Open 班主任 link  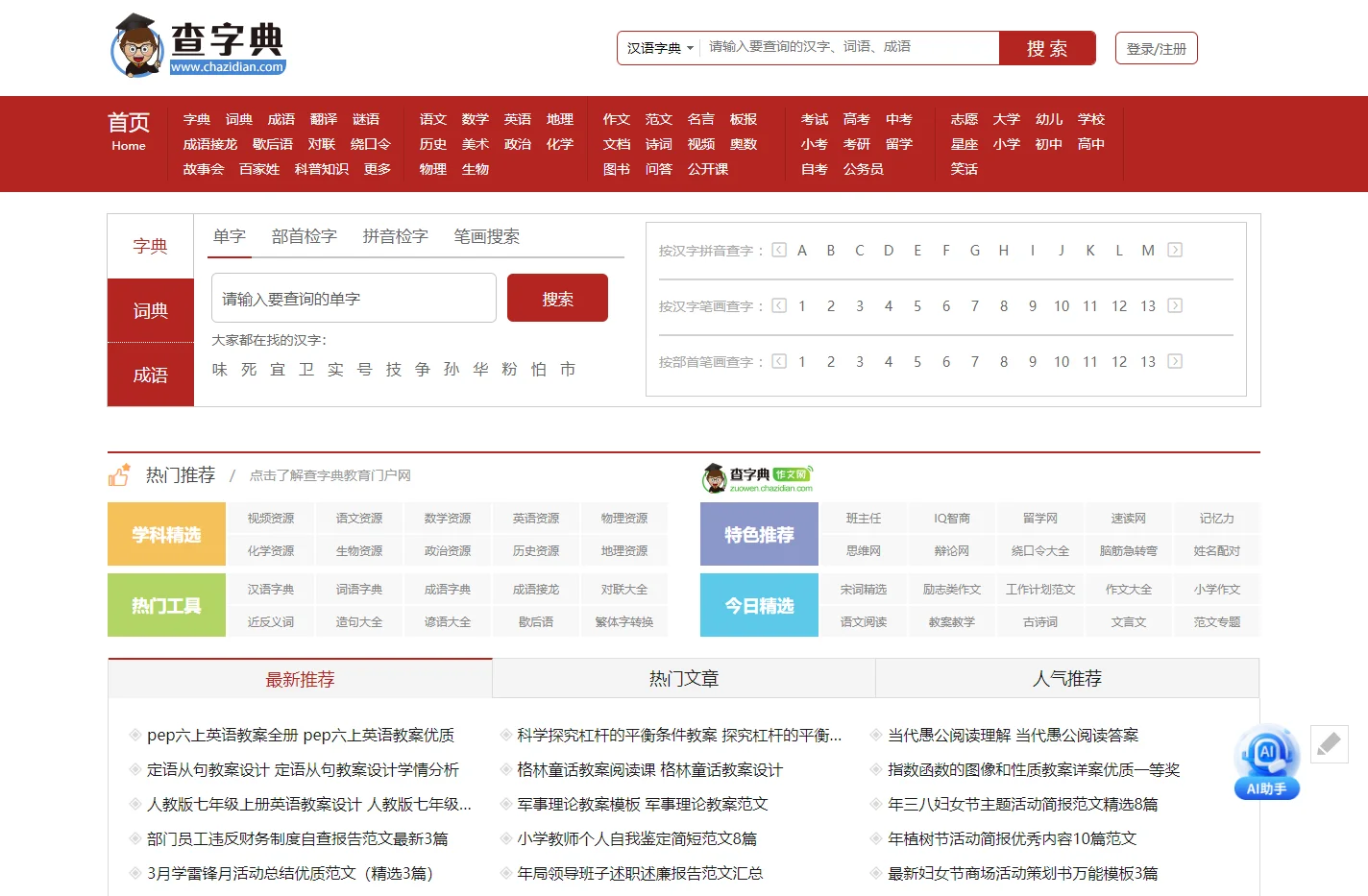864,519
